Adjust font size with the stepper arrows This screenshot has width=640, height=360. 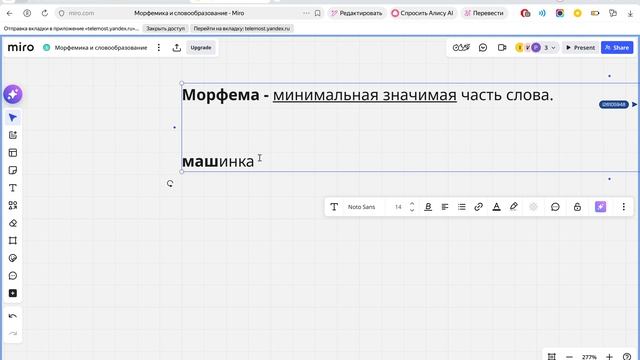coord(412,207)
